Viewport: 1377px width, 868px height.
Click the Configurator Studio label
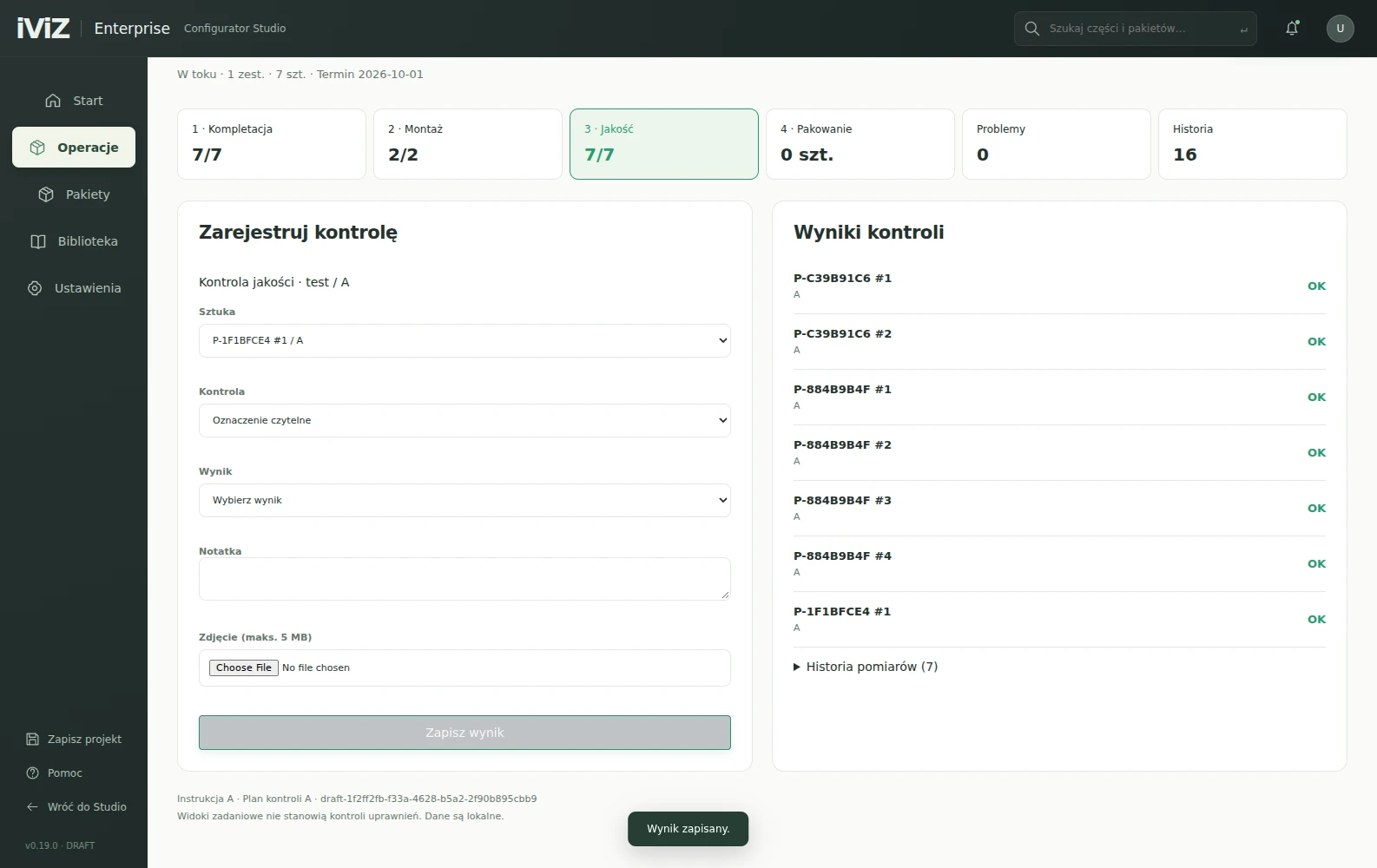[234, 29]
